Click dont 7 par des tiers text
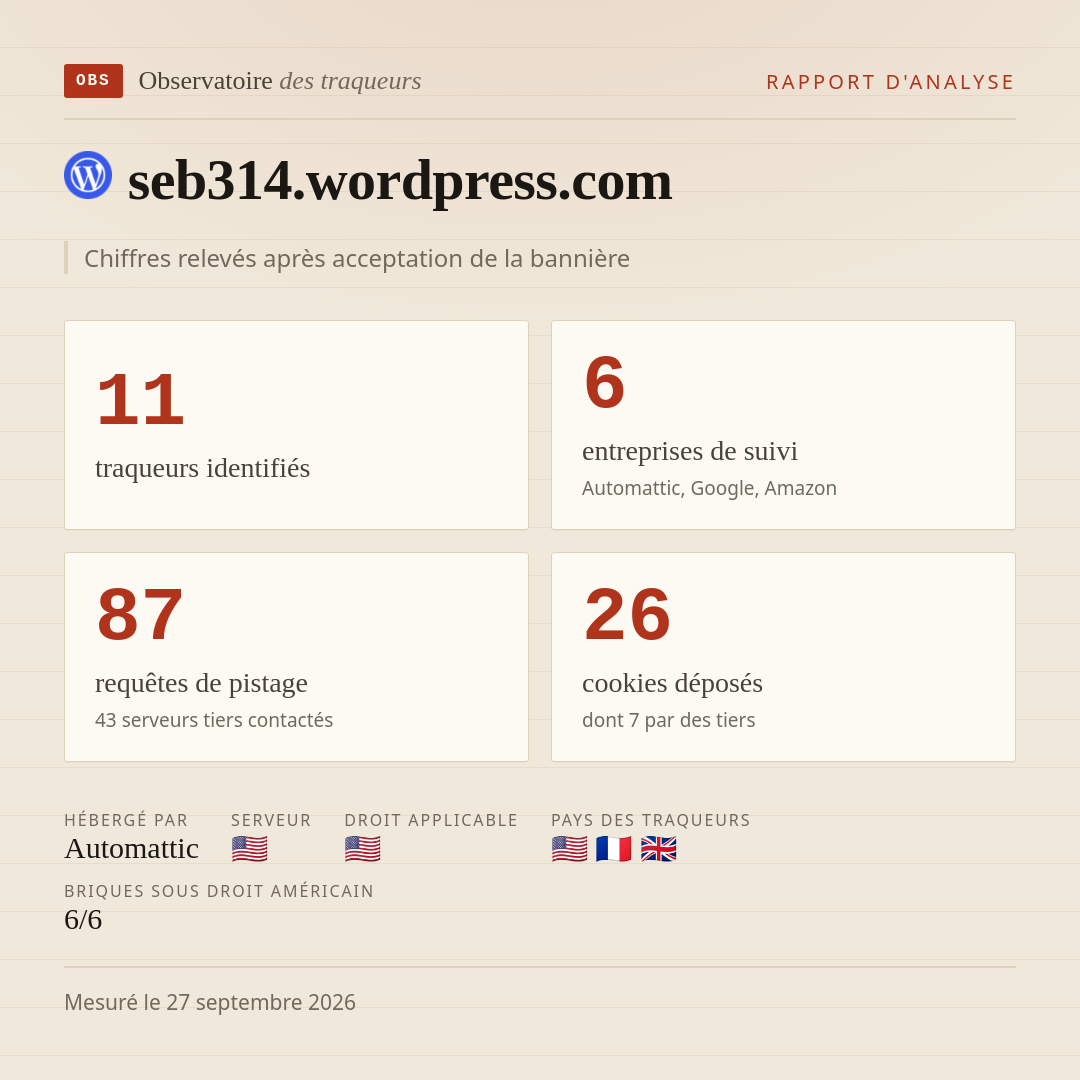Image resolution: width=1080 pixels, height=1080 pixels. click(668, 720)
